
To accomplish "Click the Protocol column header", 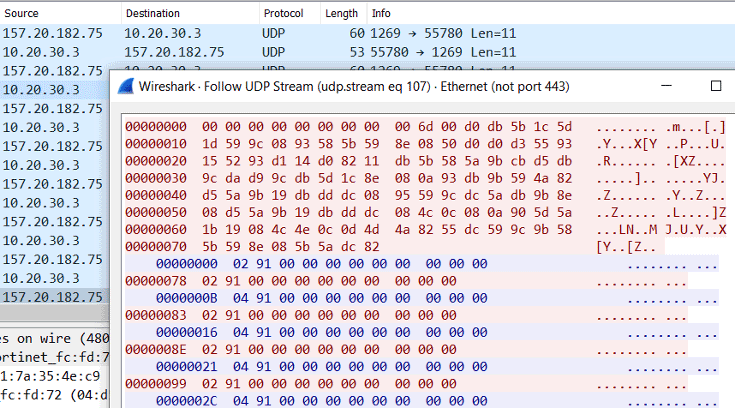I will [x=288, y=14].
